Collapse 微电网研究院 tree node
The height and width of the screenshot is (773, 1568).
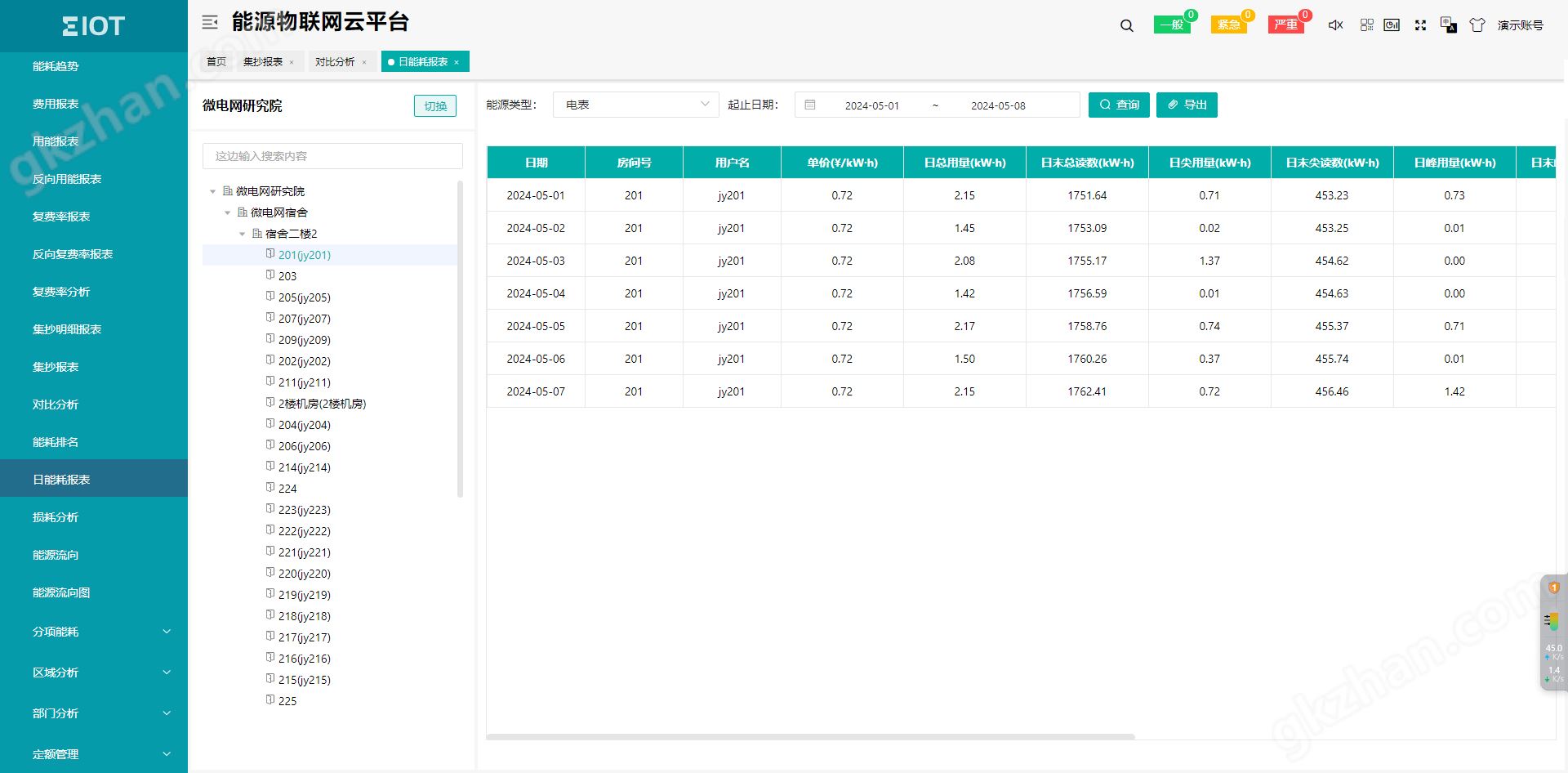pyautogui.click(x=213, y=191)
